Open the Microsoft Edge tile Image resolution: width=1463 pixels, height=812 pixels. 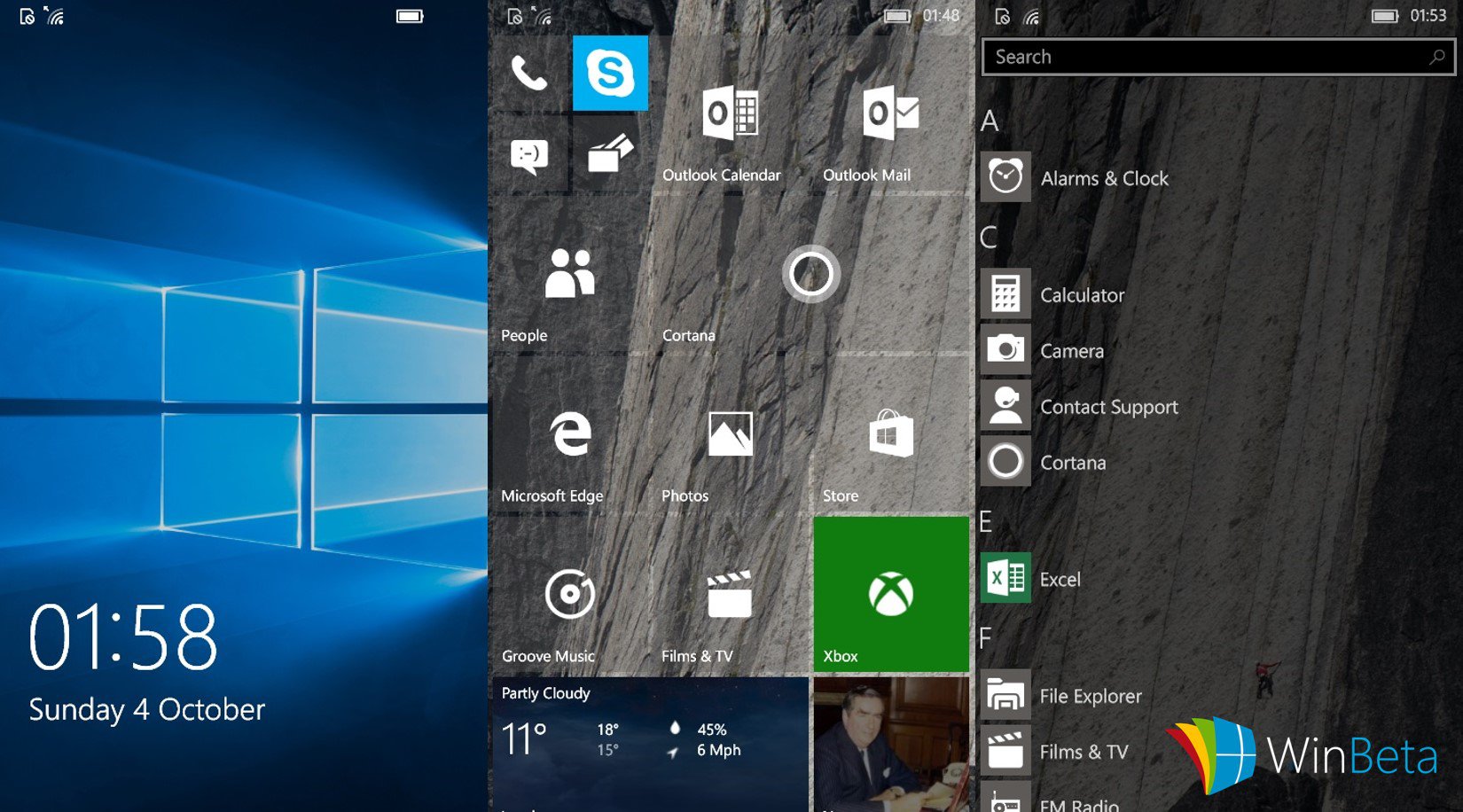pos(569,434)
